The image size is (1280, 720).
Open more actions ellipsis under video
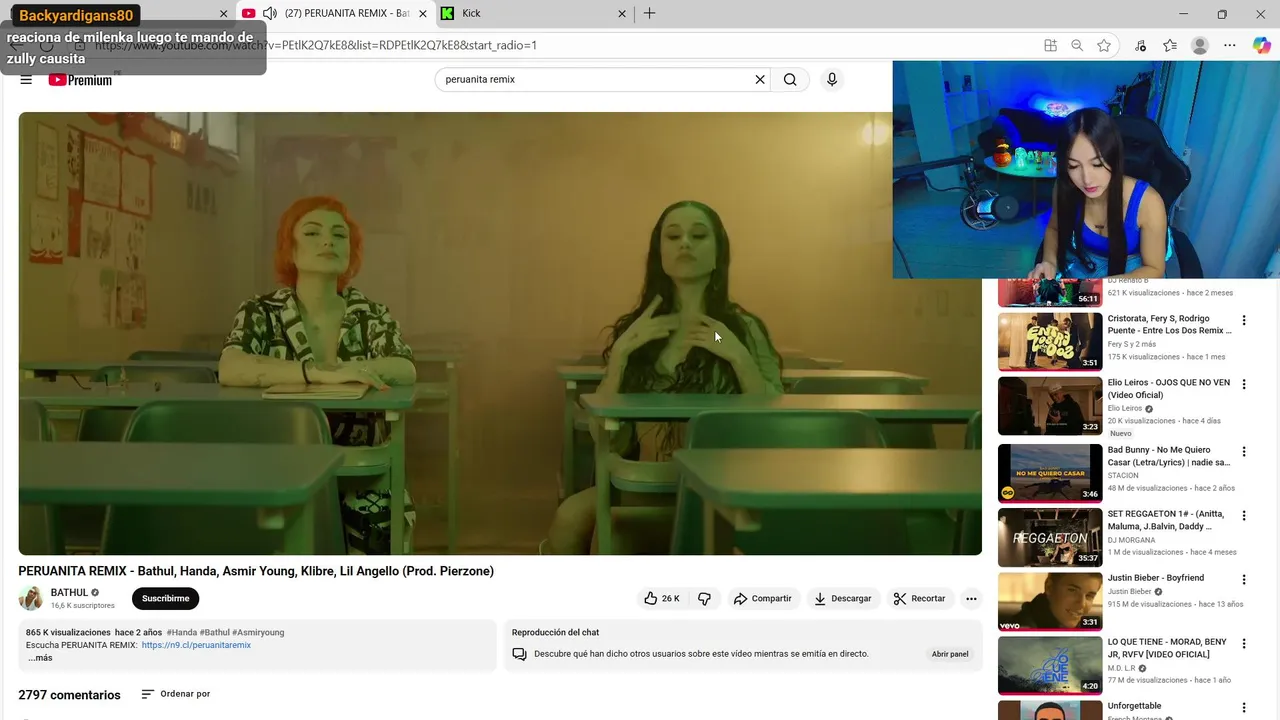point(971,599)
